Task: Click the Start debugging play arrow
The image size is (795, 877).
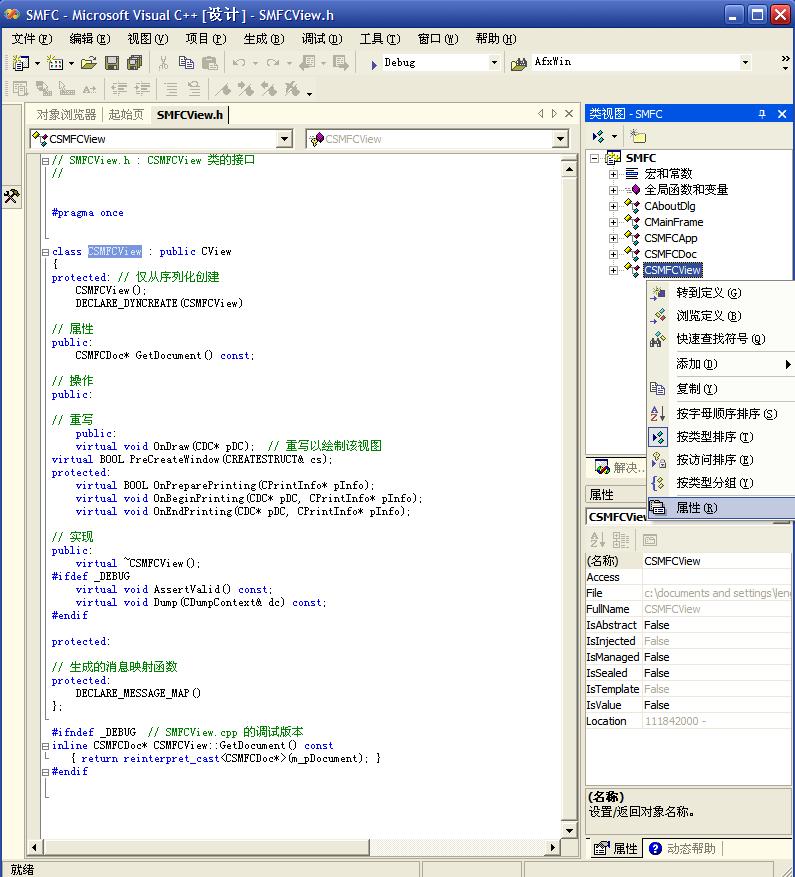Action: (x=374, y=64)
